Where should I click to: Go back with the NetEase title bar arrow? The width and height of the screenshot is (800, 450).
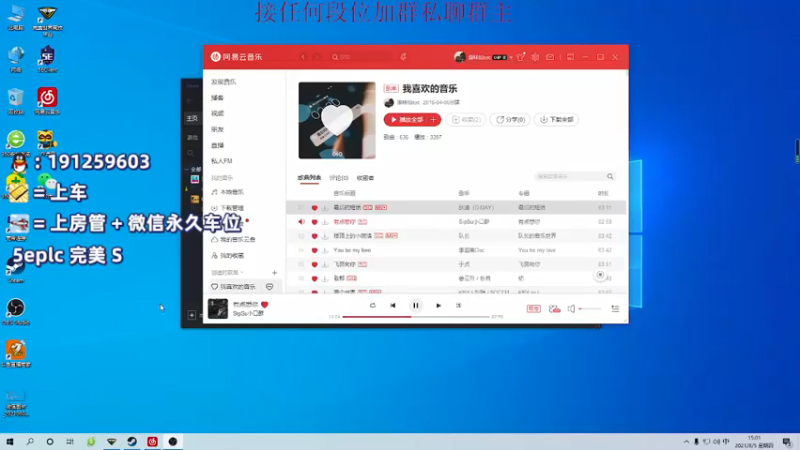(303, 57)
